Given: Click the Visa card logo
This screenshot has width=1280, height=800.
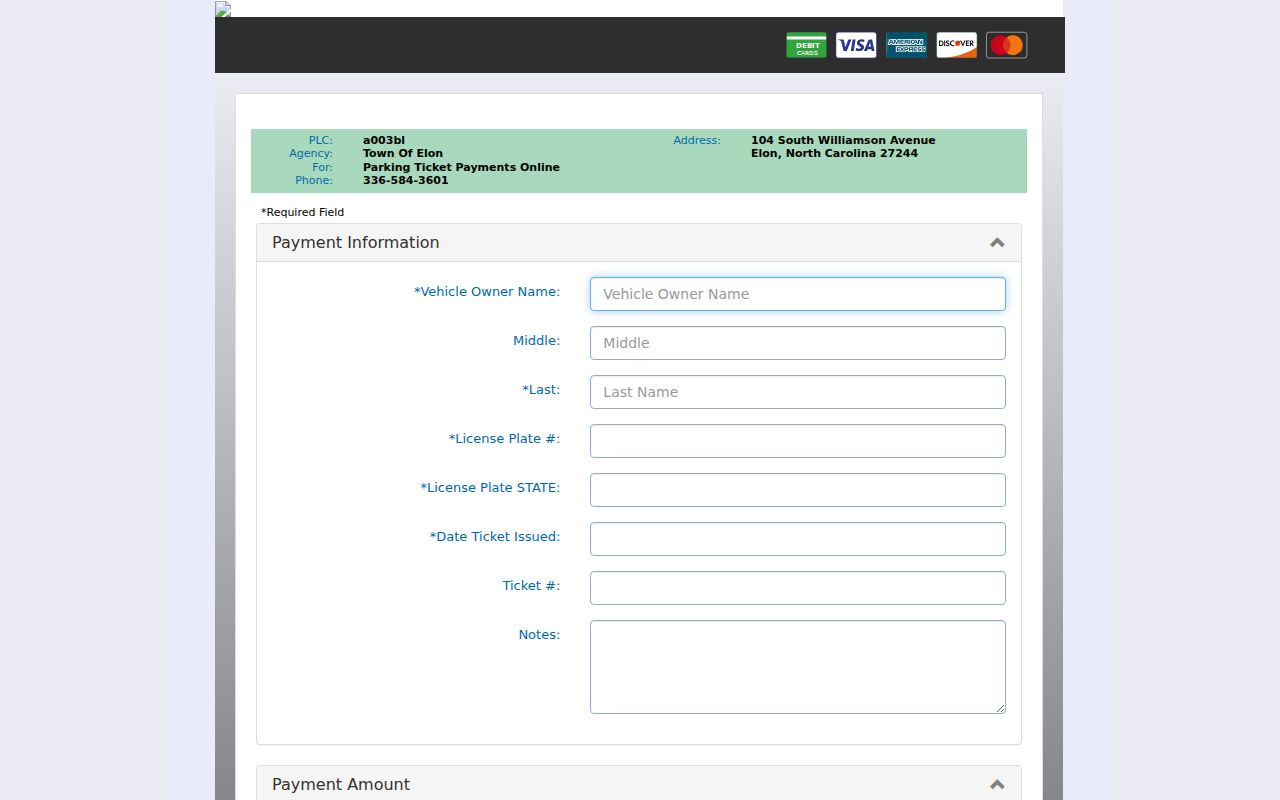Looking at the screenshot, I should (856, 45).
